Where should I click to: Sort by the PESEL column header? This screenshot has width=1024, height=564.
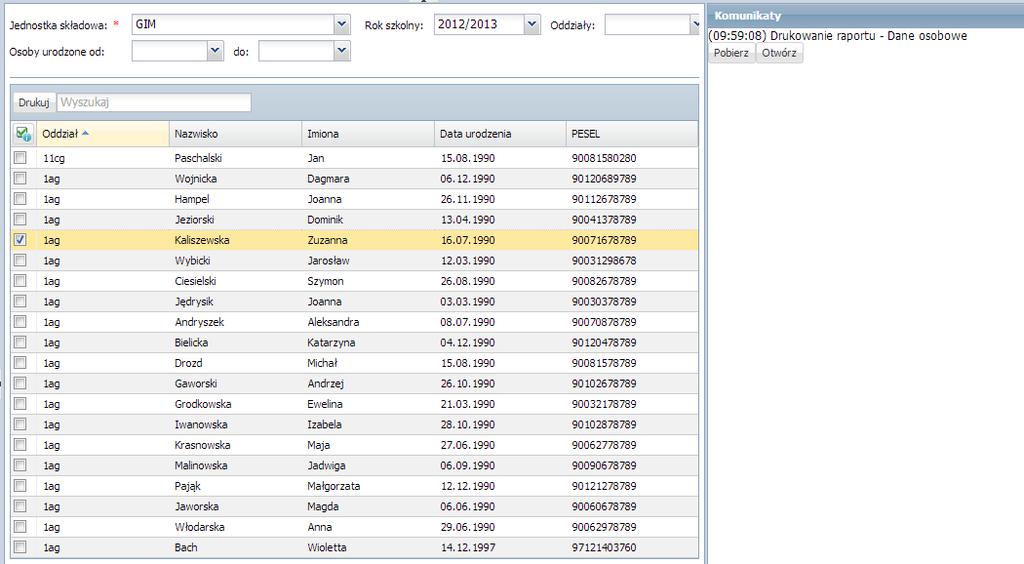pos(632,134)
